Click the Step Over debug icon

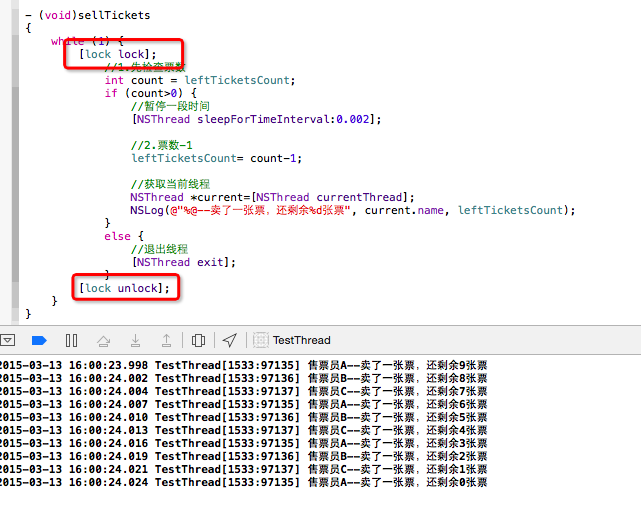pyautogui.click(x=103, y=340)
